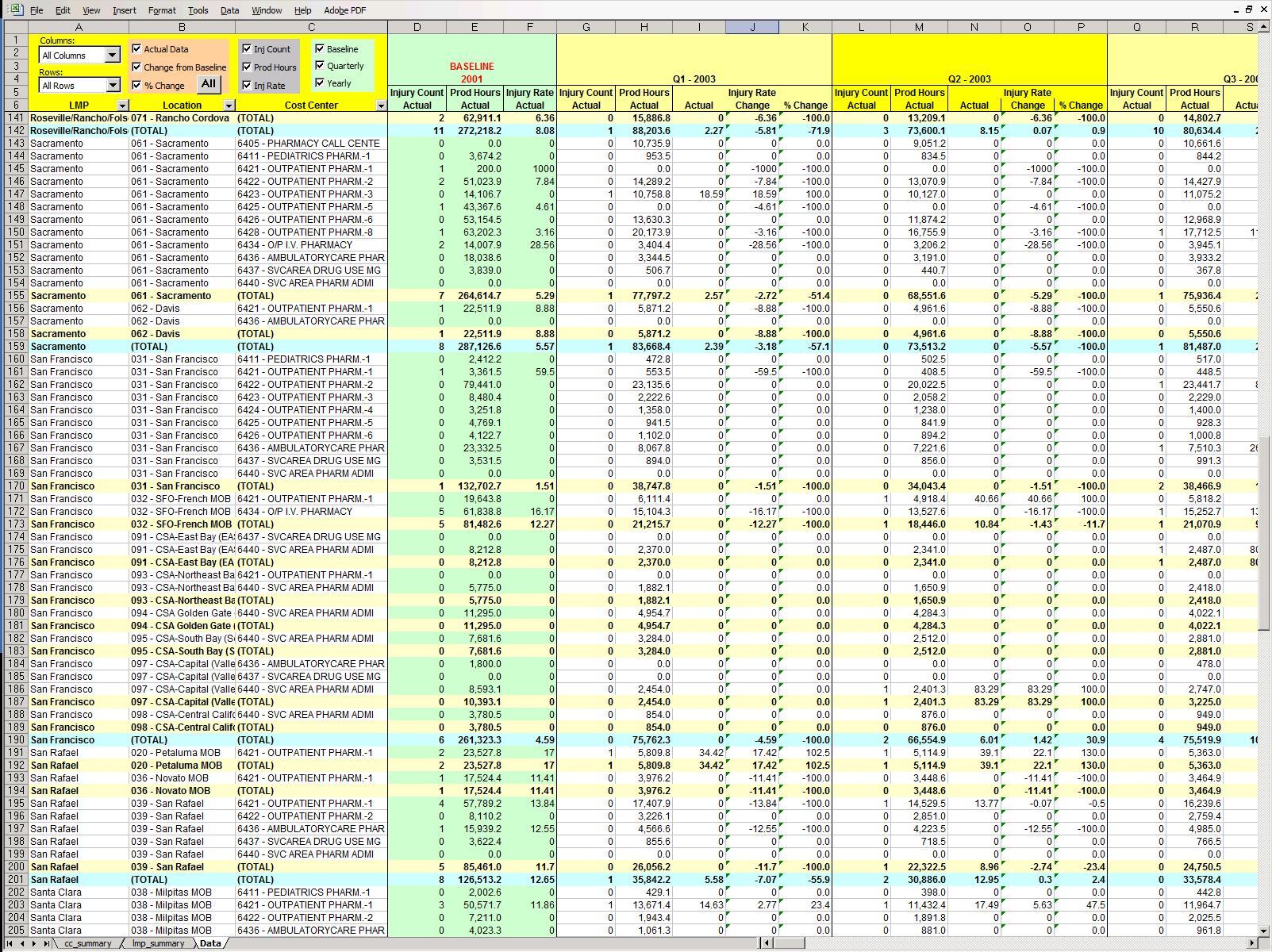This screenshot has width=1272, height=952.
Task: Open the Edit menu
Action: [x=63, y=10]
